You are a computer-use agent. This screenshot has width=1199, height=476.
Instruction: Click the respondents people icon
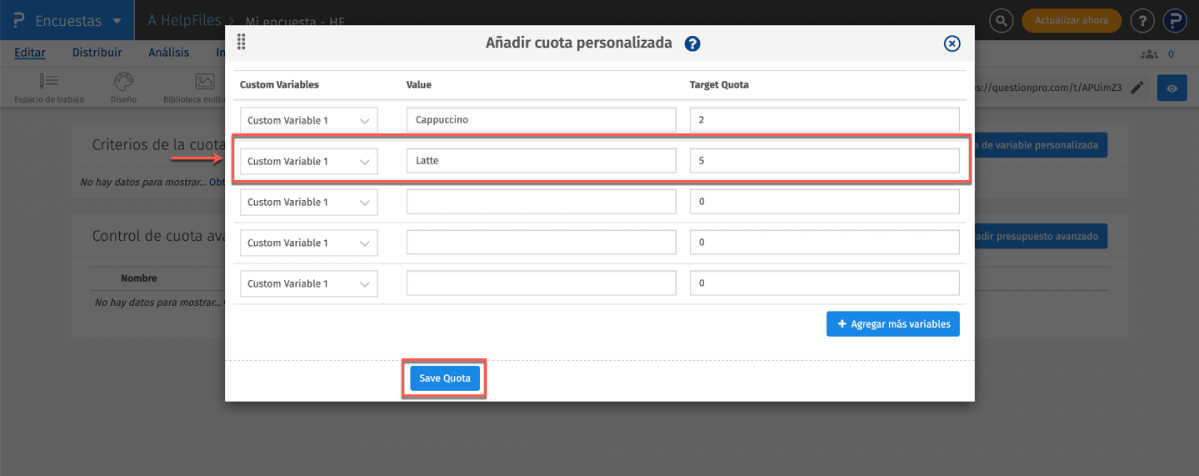[x=1148, y=54]
